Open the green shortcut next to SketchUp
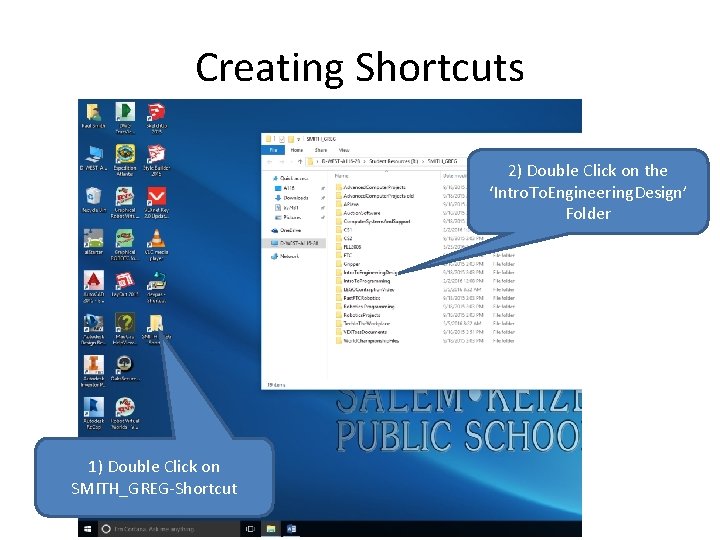 tap(125, 118)
